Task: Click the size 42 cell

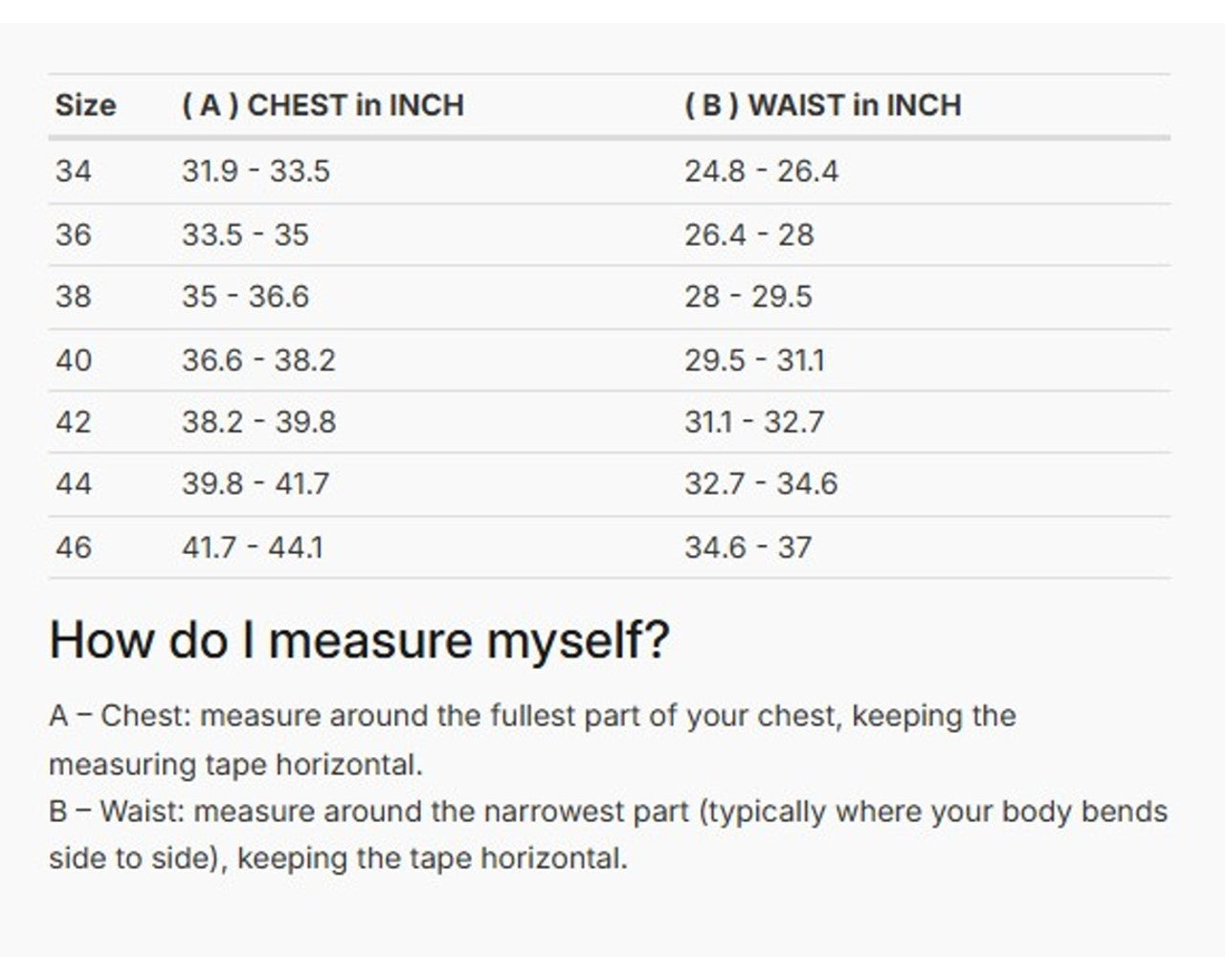Action: coord(74,422)
